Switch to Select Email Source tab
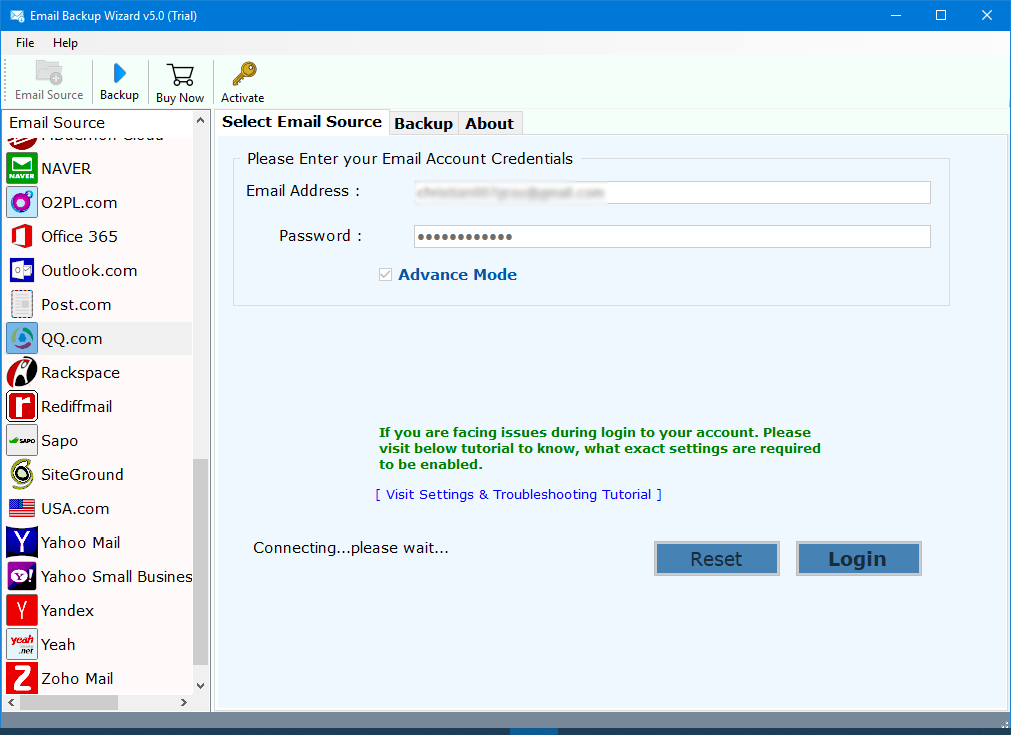 [x=302, y=122]
